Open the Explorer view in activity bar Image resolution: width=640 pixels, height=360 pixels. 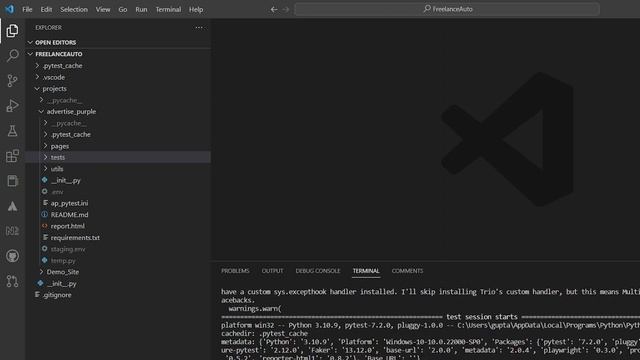(x=12, y=31)
